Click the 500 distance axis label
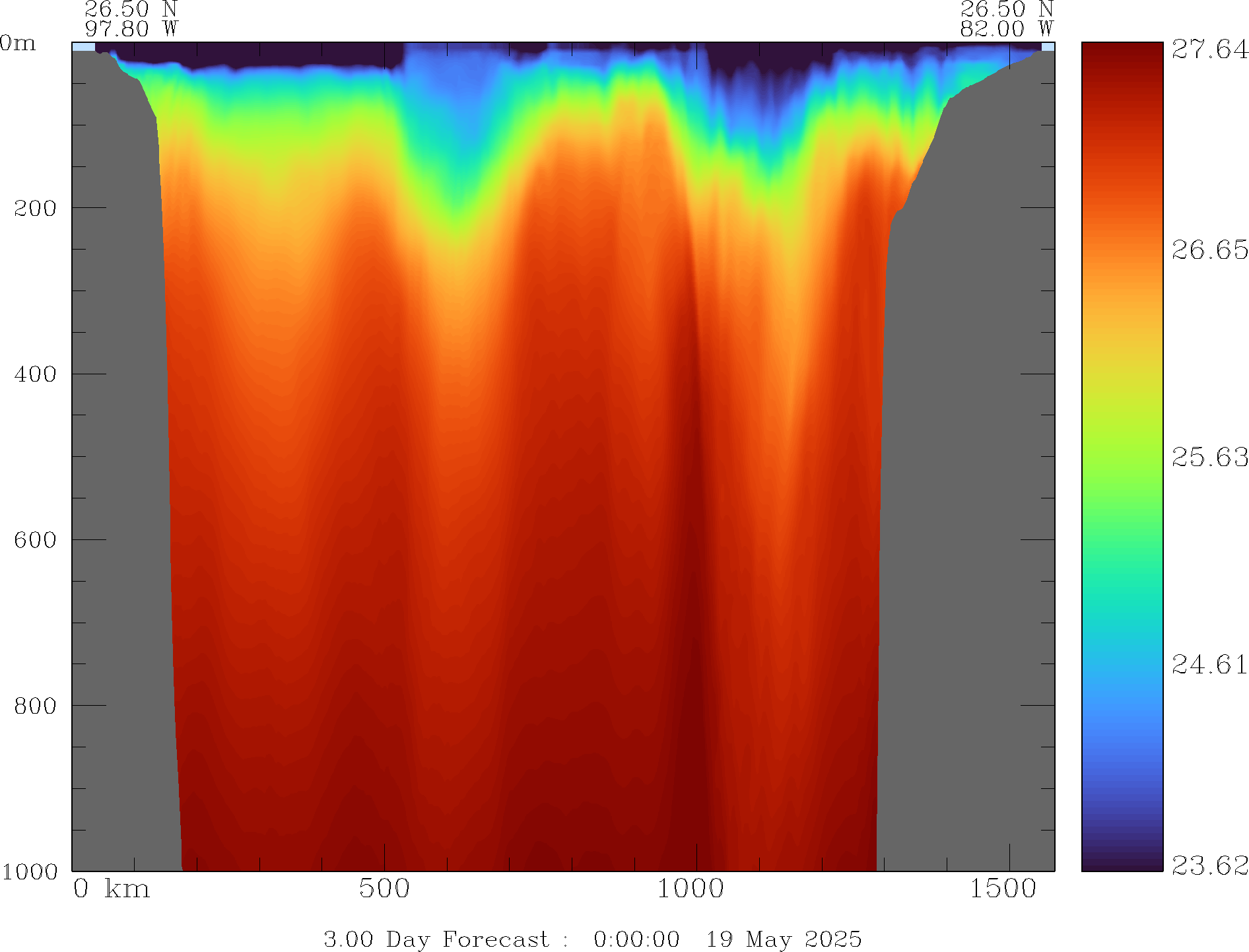 [x=384, y=889]
